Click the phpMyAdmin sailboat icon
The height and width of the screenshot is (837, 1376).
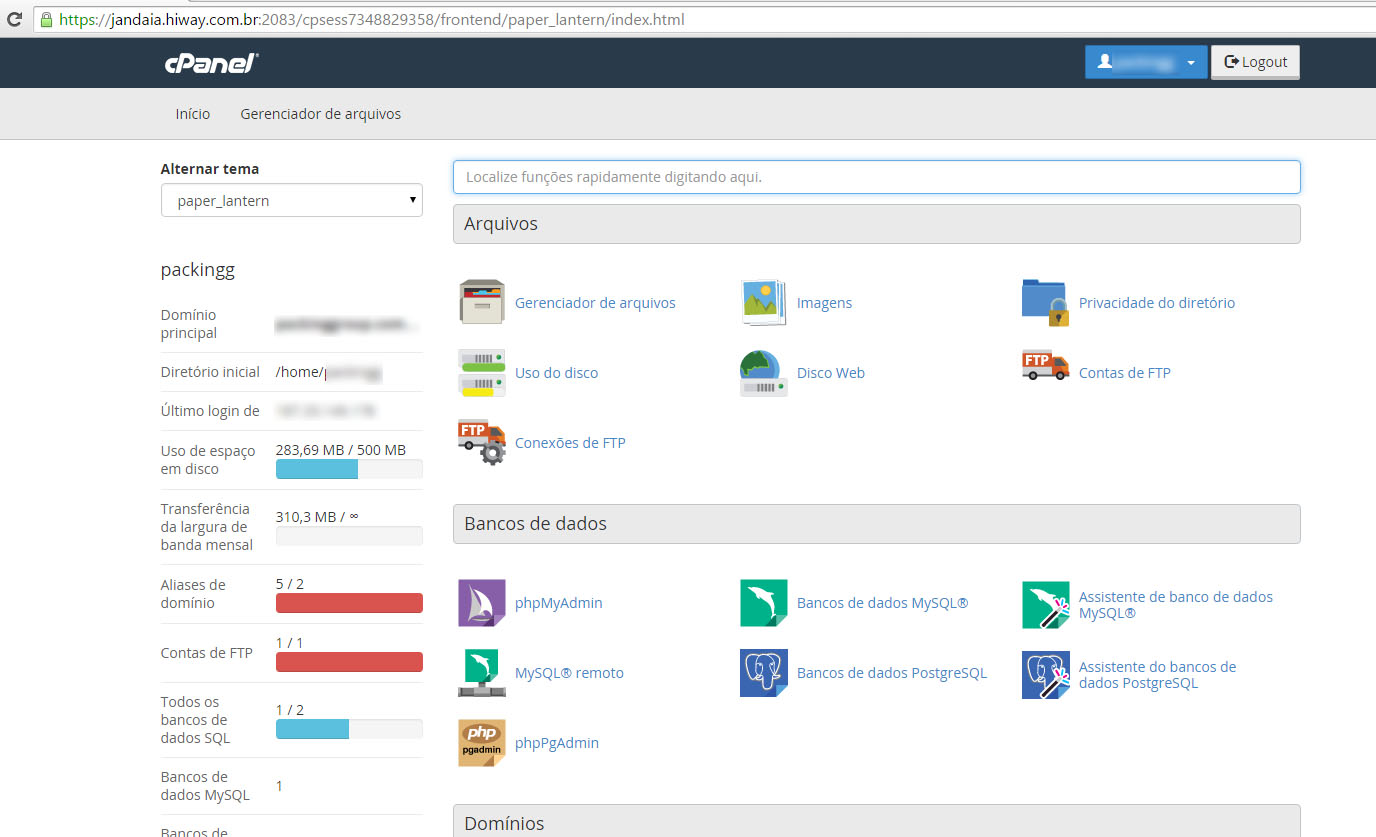(482, 603)
